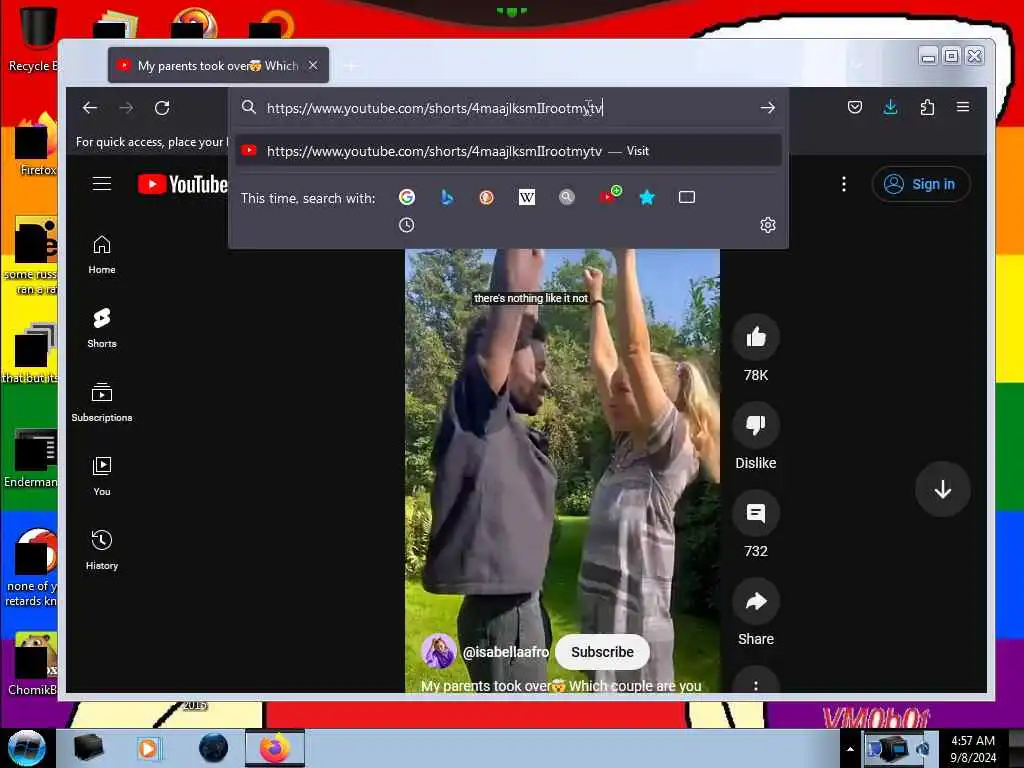Image resolution: width=1024 pixels, height=768 pixels.
Task: Like the short with thumbs up
Action: click(756, 338)
